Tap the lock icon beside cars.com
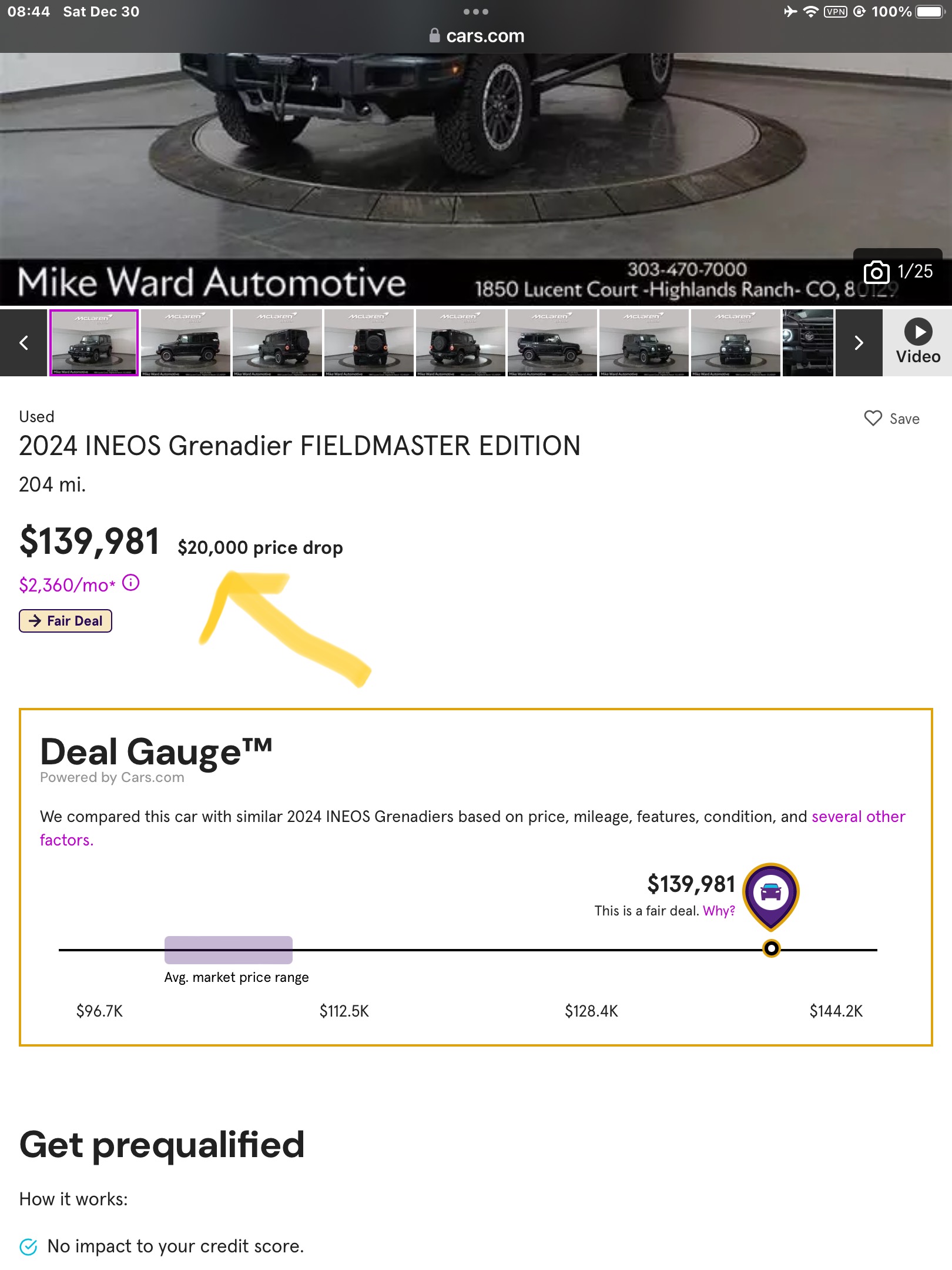Image resolution: width=952 pixels, height=1270 pixels. [434, 35]
